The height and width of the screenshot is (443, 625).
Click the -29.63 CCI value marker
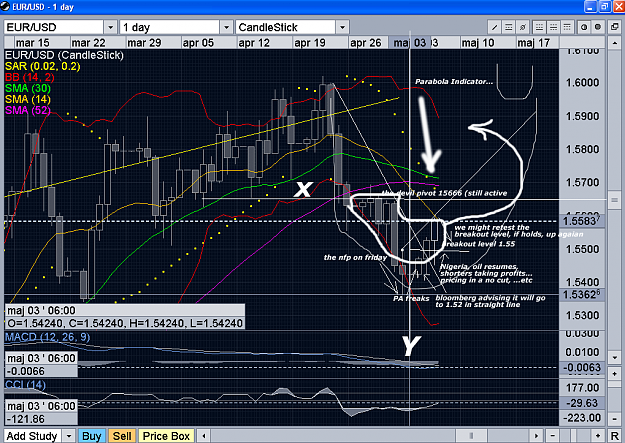[x=582, y=403]
